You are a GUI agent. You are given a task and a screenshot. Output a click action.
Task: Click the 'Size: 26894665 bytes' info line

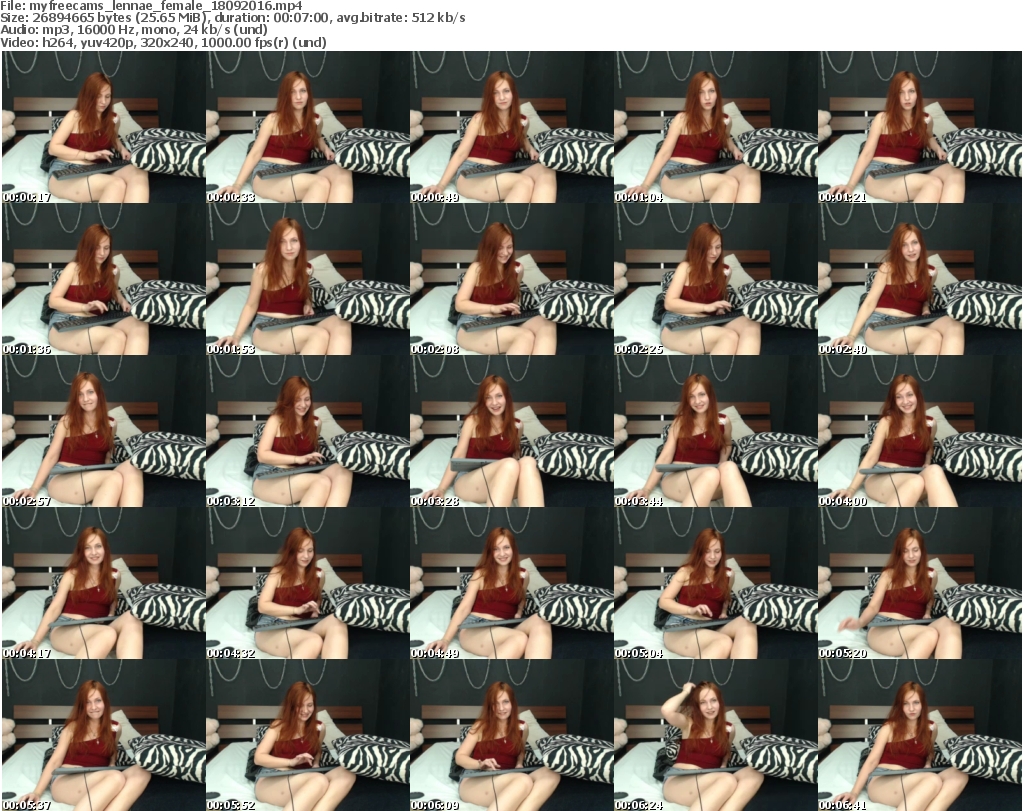click(233, 18)
